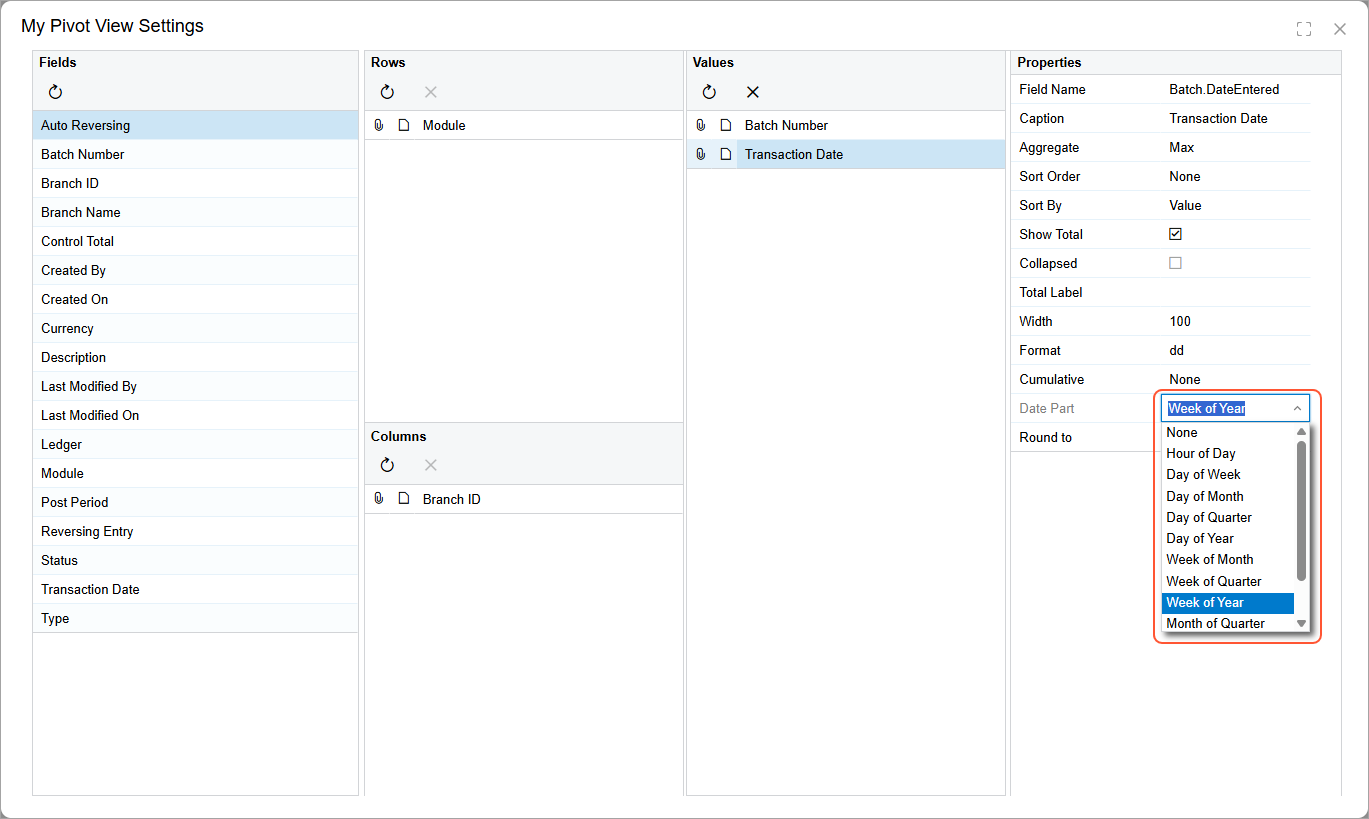The height and width of the screenshot is (819, 1369).
Task: Select Last Modified By field
Action: point(195,386)
